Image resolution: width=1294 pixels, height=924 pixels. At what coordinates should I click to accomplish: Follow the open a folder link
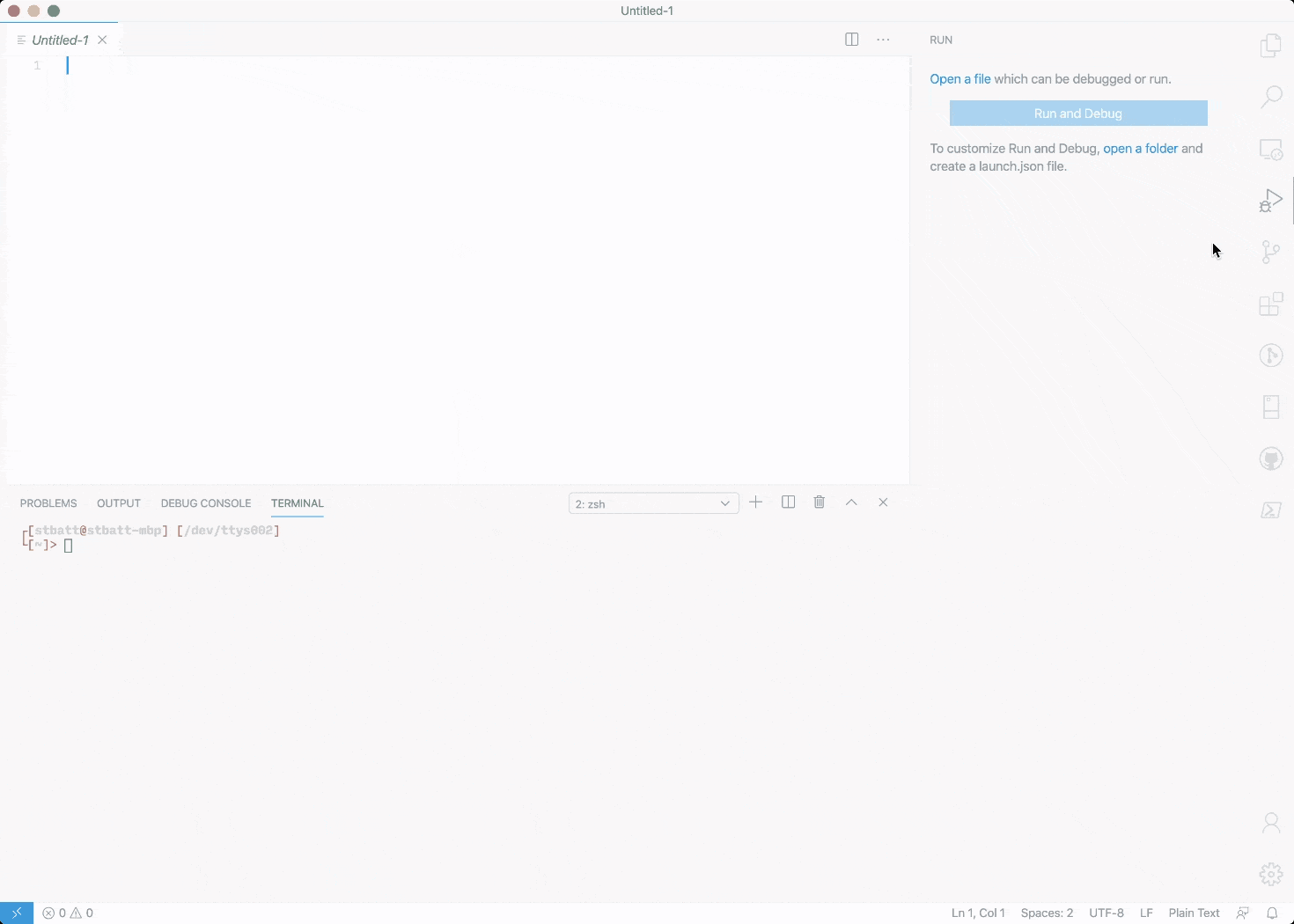click(x=1139, y=148)
